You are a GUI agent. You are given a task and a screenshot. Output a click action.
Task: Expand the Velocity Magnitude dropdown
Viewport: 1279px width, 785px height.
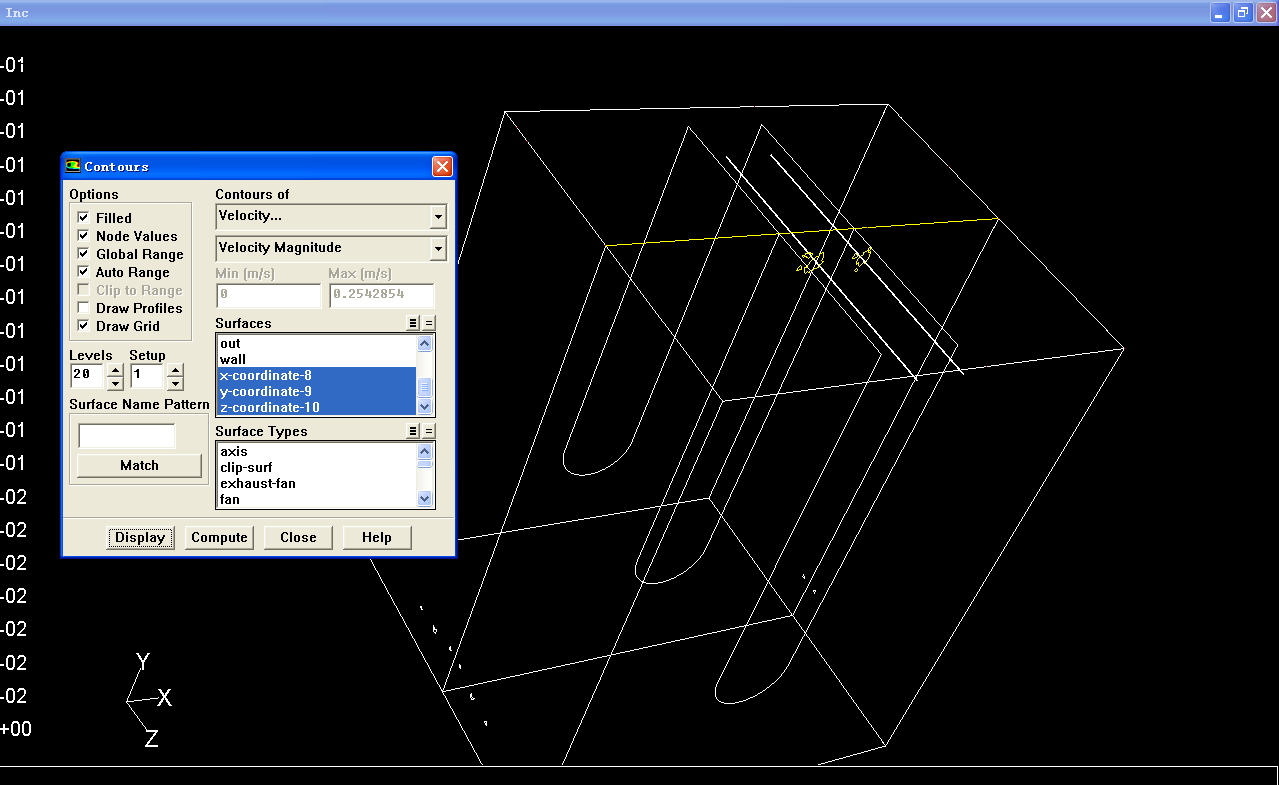click(x=437, y=248)
